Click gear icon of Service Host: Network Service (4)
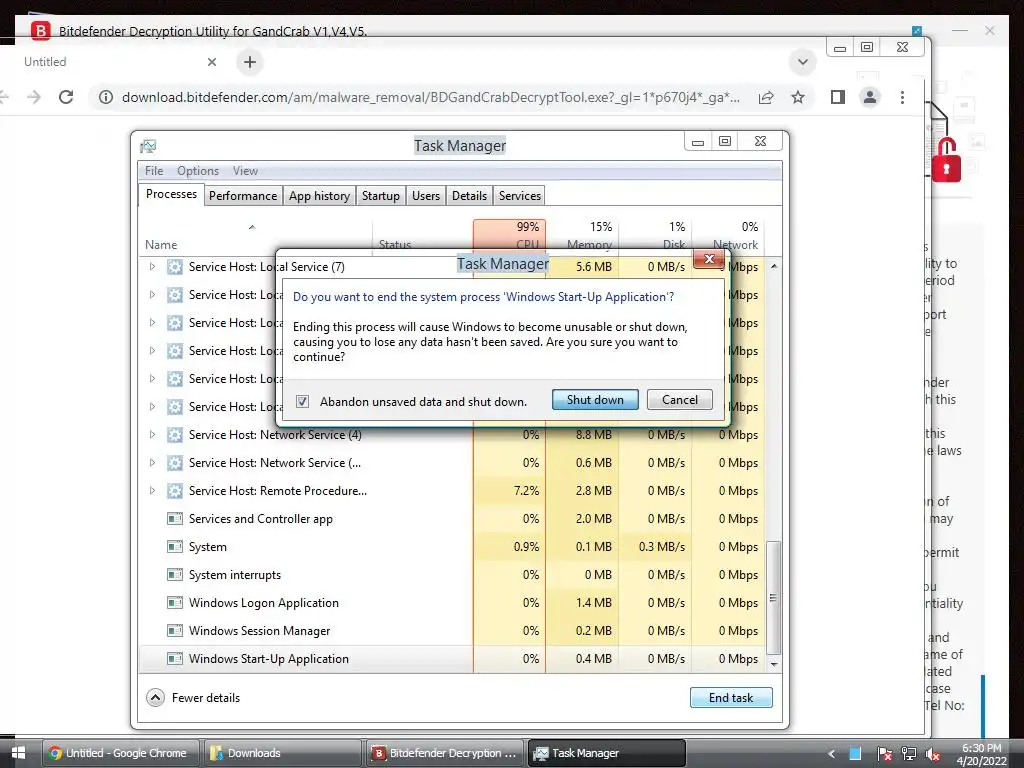 pos(174,434)
